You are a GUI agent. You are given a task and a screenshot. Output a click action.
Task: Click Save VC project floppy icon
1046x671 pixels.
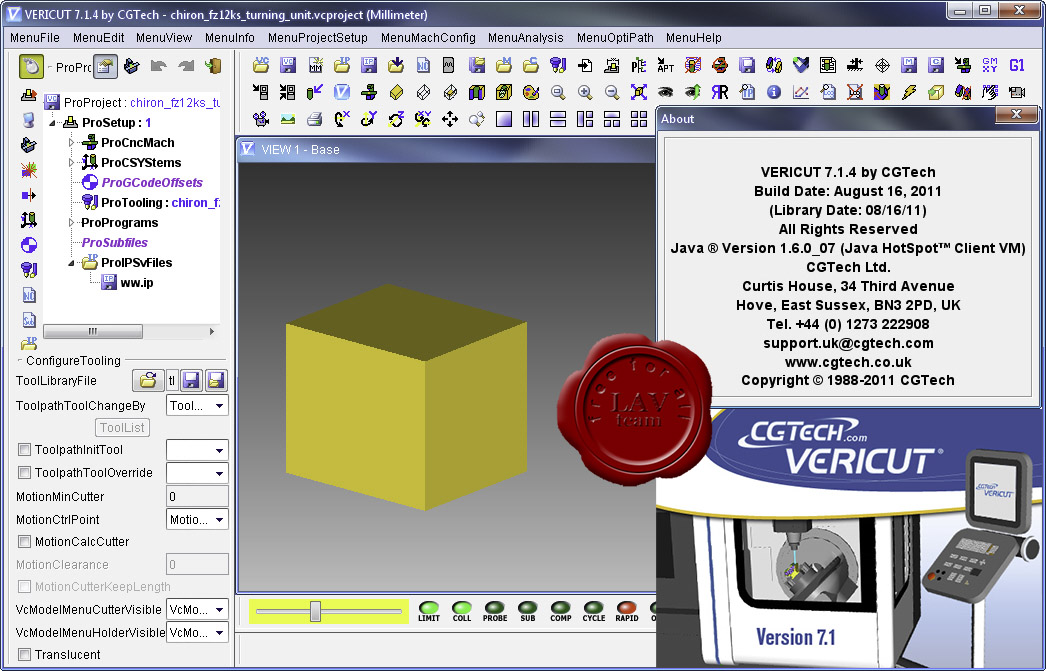point(288,65)
